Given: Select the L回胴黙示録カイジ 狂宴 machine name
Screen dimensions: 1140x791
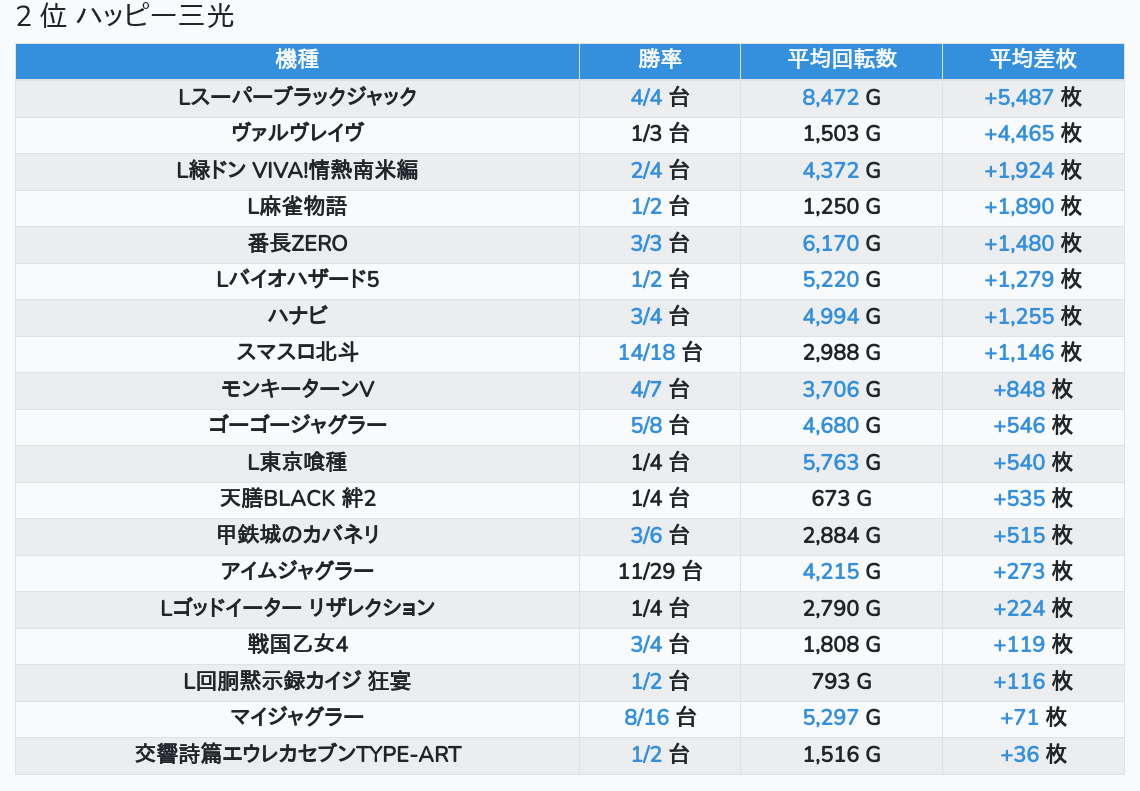Looking at the screenshot, I should [x=297, y=681].
